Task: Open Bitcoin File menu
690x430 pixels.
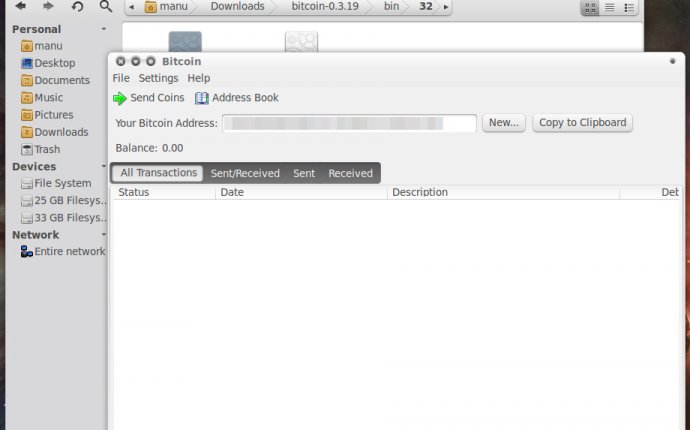Action: pyautogui.click(x=121, y=78)
